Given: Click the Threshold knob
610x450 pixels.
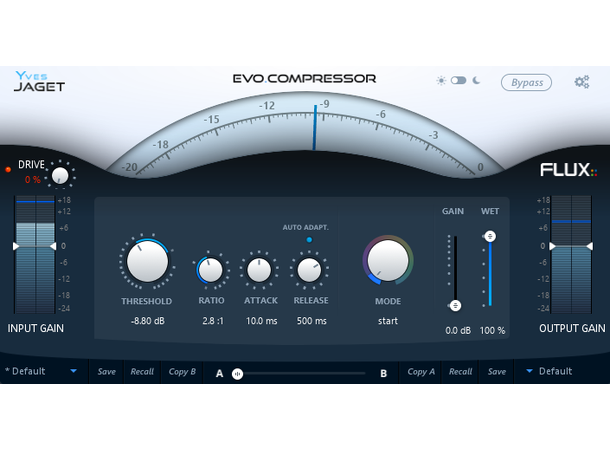Looking at the screenshot, I should pos(147,261).
